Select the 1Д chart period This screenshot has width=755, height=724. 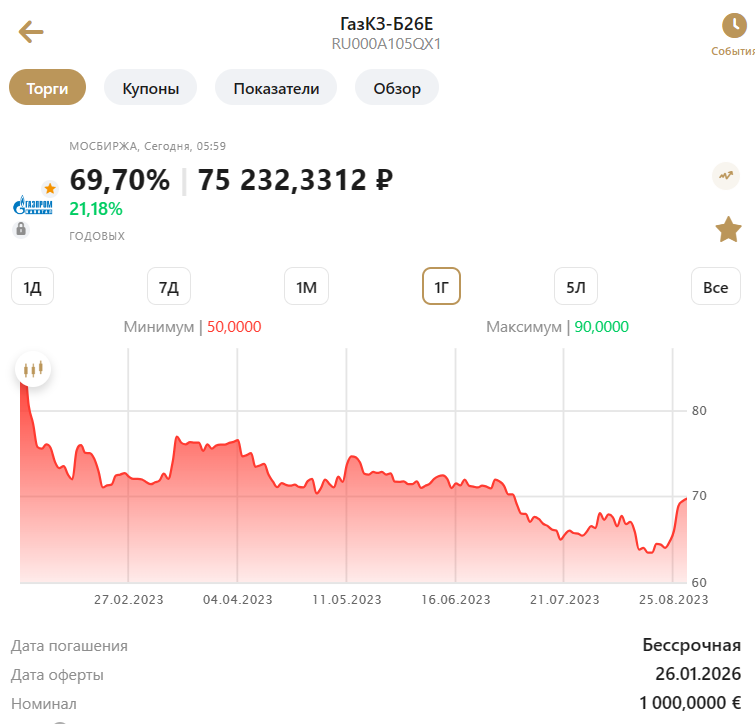[32, 287]
